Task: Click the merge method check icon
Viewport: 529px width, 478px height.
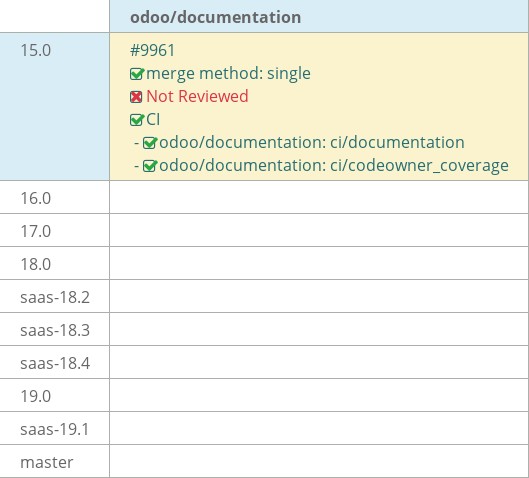Action: 137,74
